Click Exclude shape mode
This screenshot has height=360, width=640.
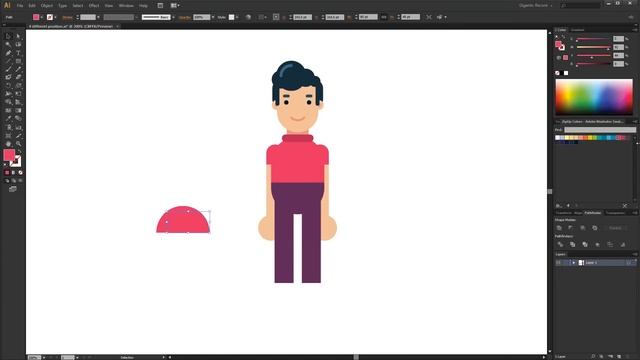(x=595, y=228)
